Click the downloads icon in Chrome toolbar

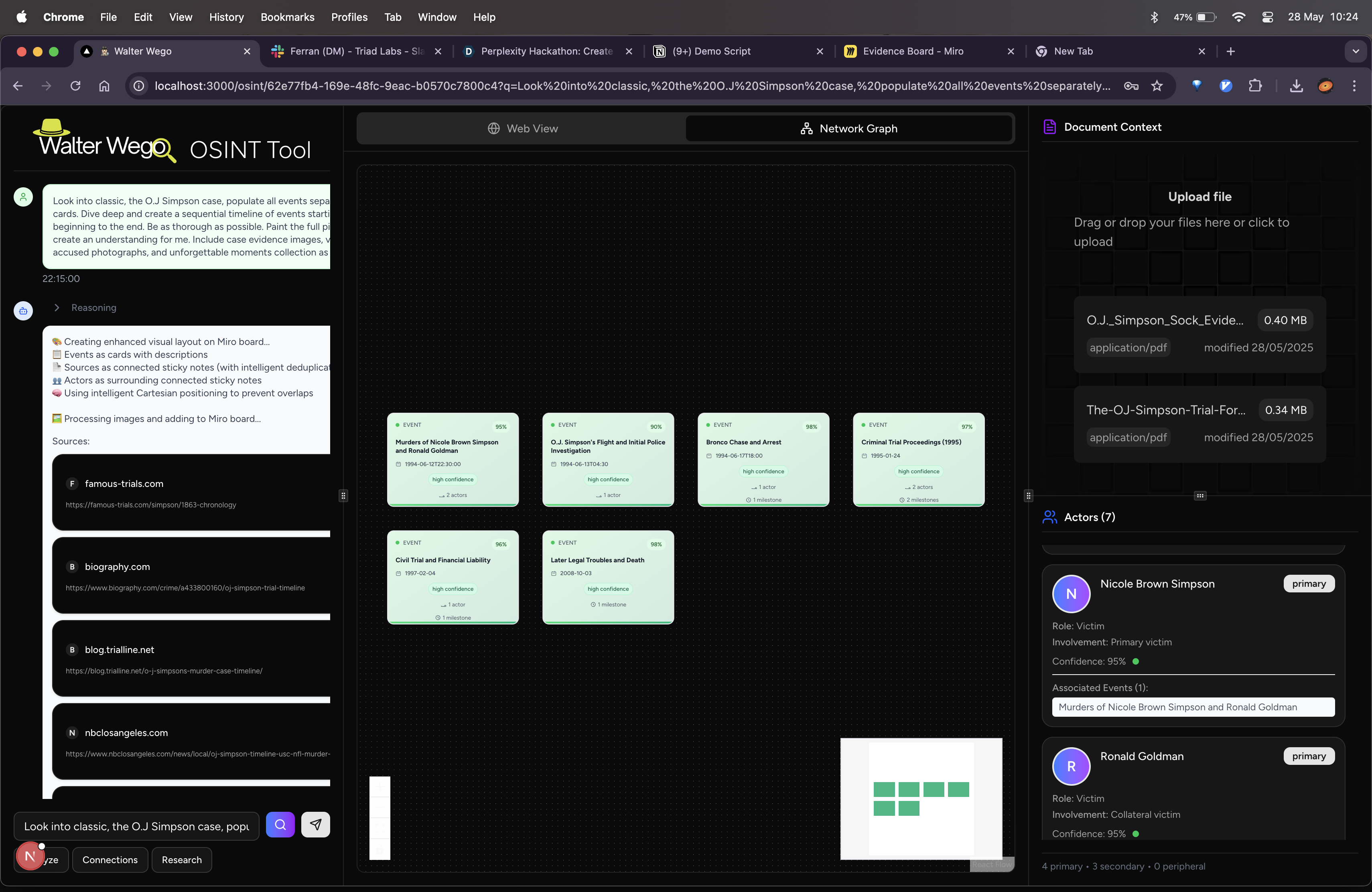[1297, 86]
